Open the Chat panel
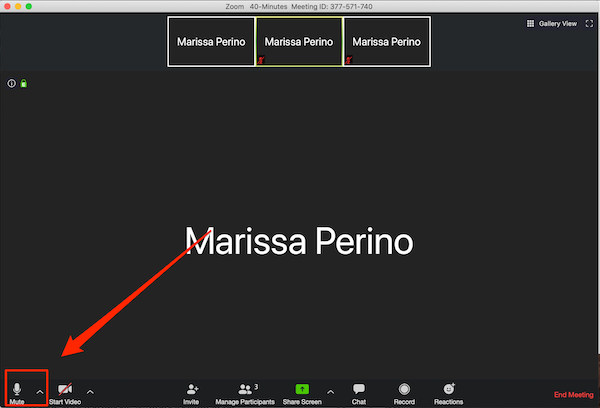 coord(358,389)
